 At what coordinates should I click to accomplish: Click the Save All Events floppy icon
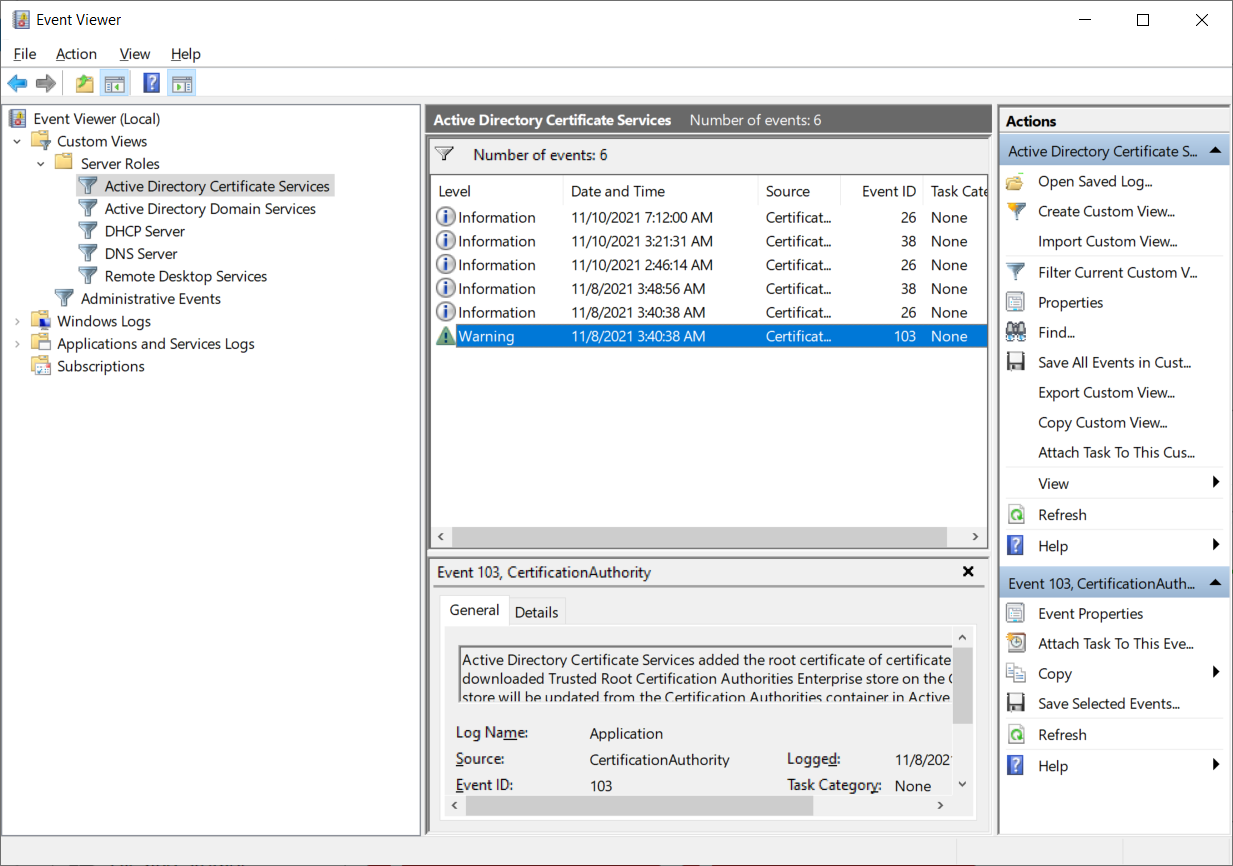click(1016, 362)
